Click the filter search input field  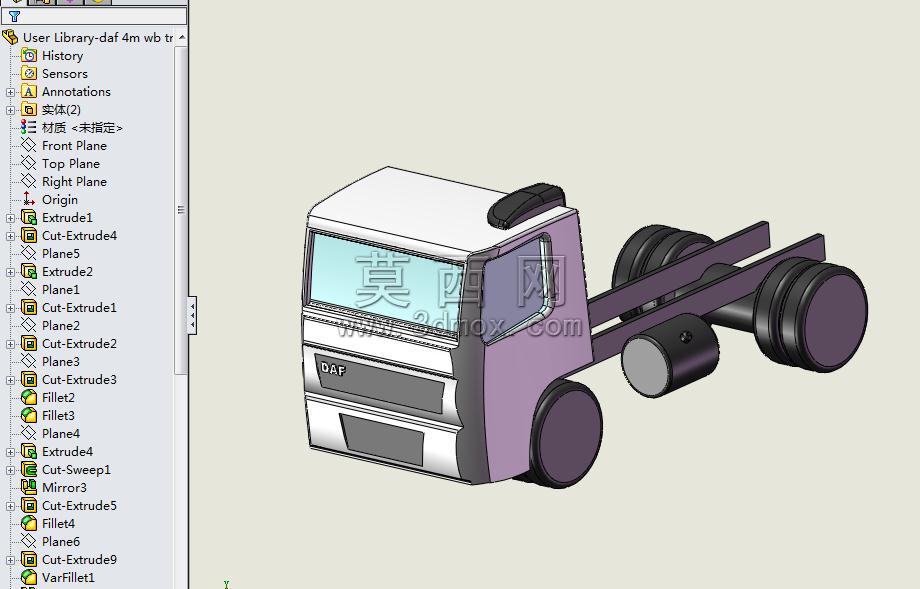(96, 16)
